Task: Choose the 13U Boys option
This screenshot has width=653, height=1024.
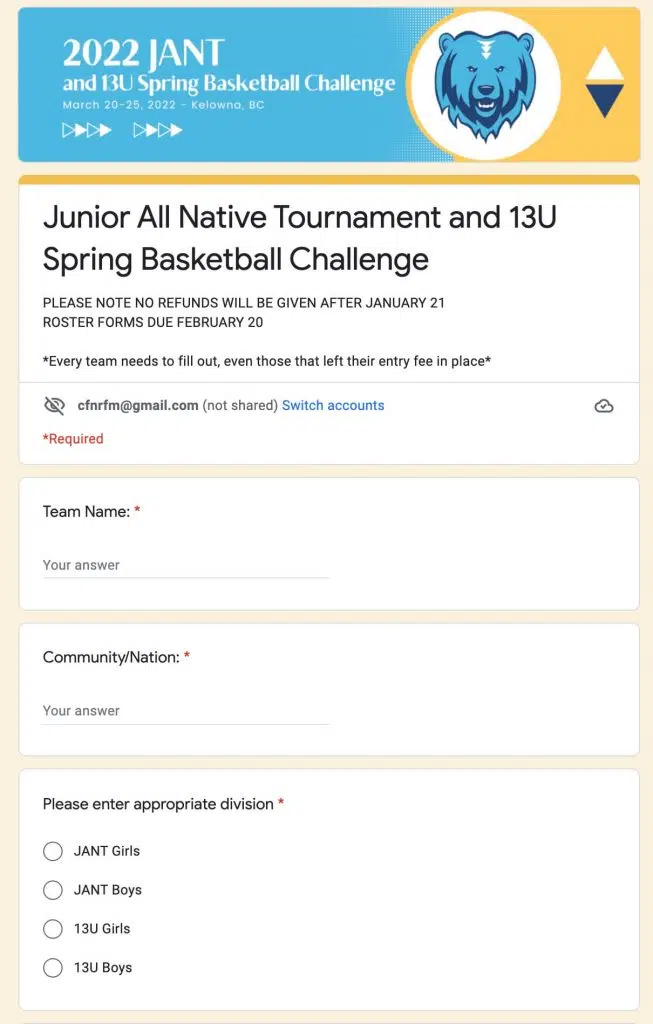Action: click(53, 968)
